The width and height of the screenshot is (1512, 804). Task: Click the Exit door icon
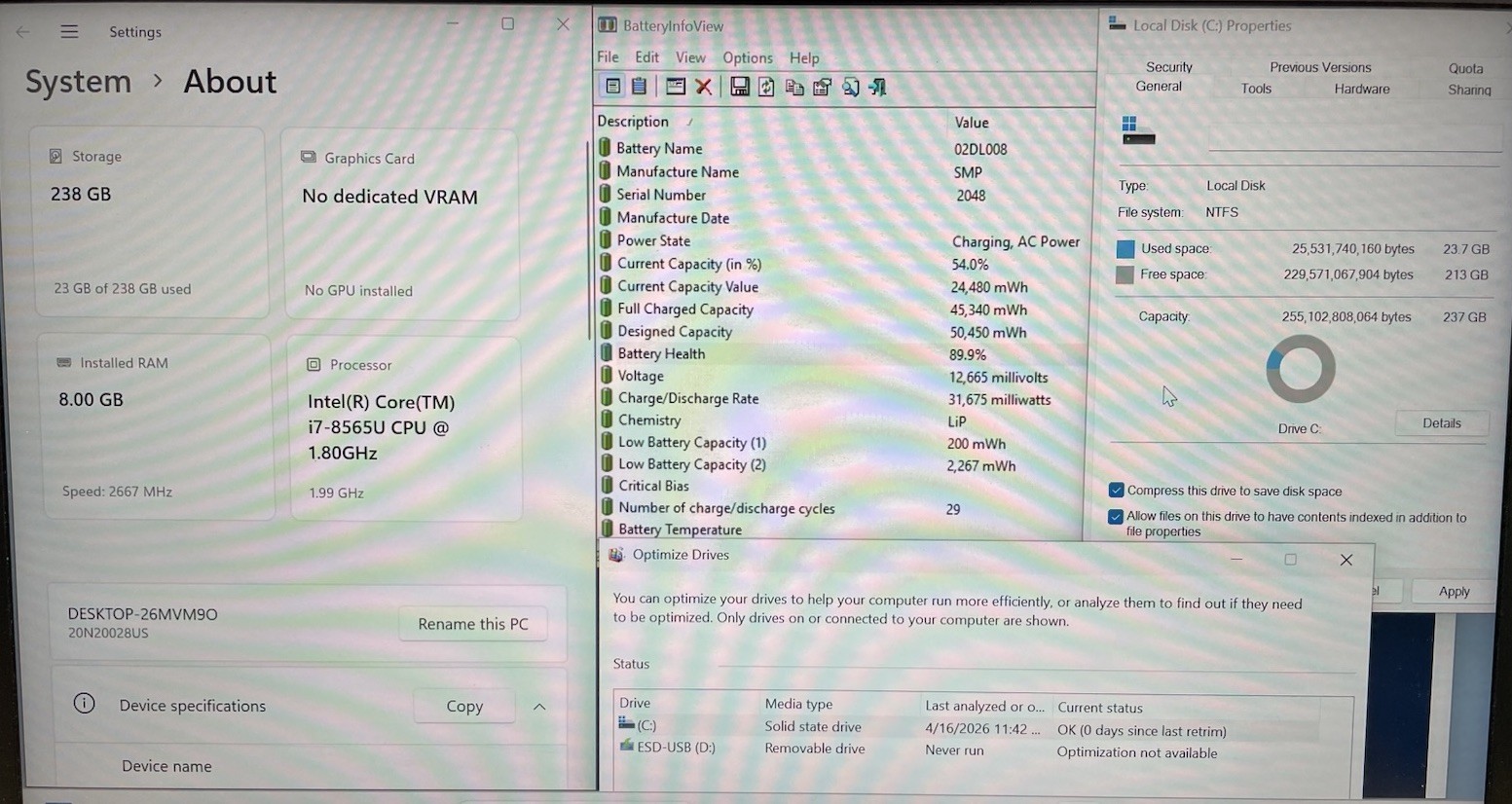click(x=877, y=88)
